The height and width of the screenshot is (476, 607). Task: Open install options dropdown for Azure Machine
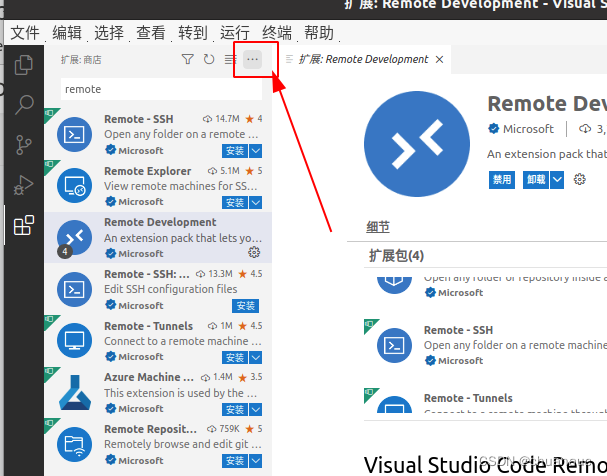click(x=255, y=409)
